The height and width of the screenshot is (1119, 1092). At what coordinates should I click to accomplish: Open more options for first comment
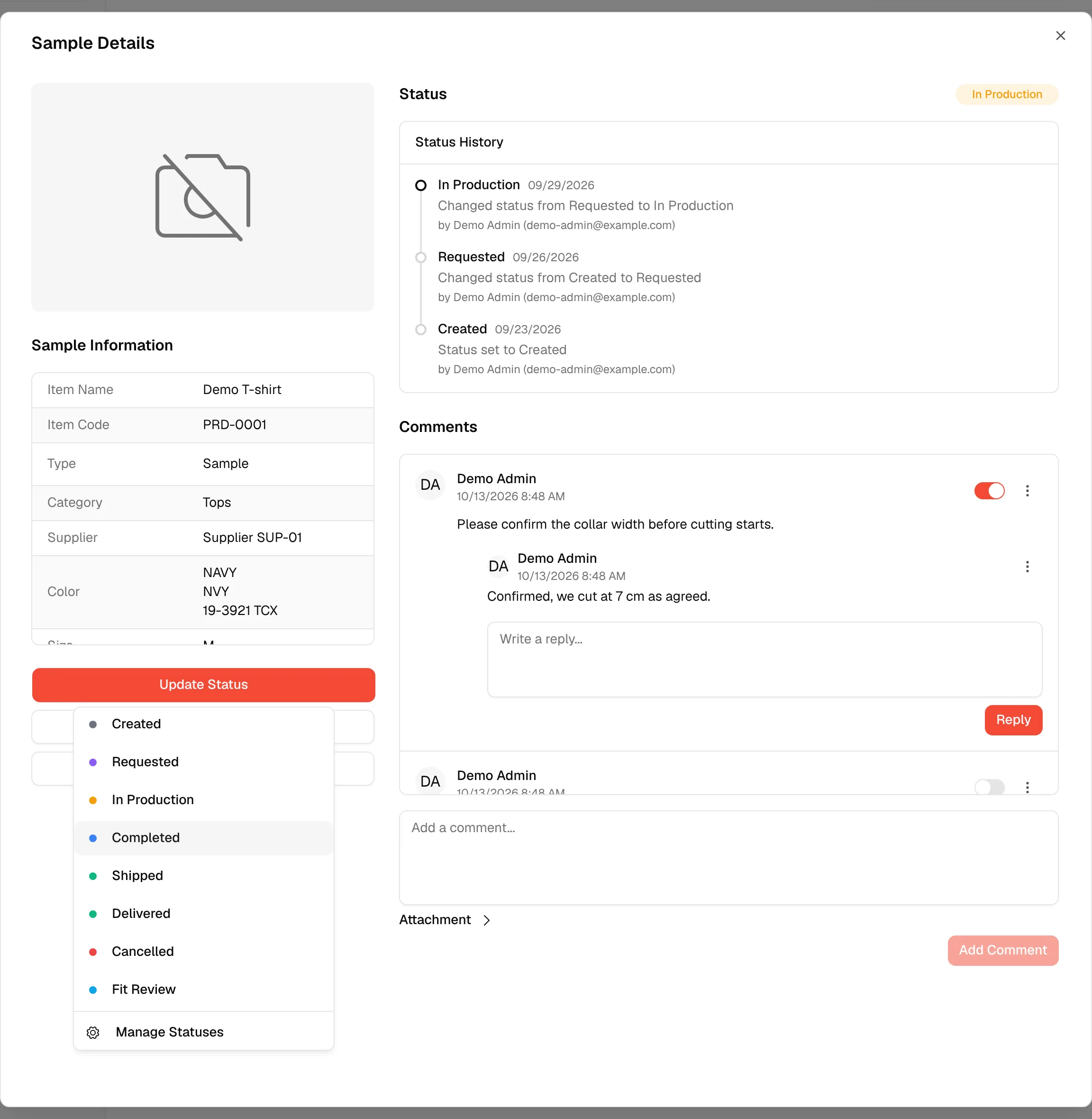1027,491
